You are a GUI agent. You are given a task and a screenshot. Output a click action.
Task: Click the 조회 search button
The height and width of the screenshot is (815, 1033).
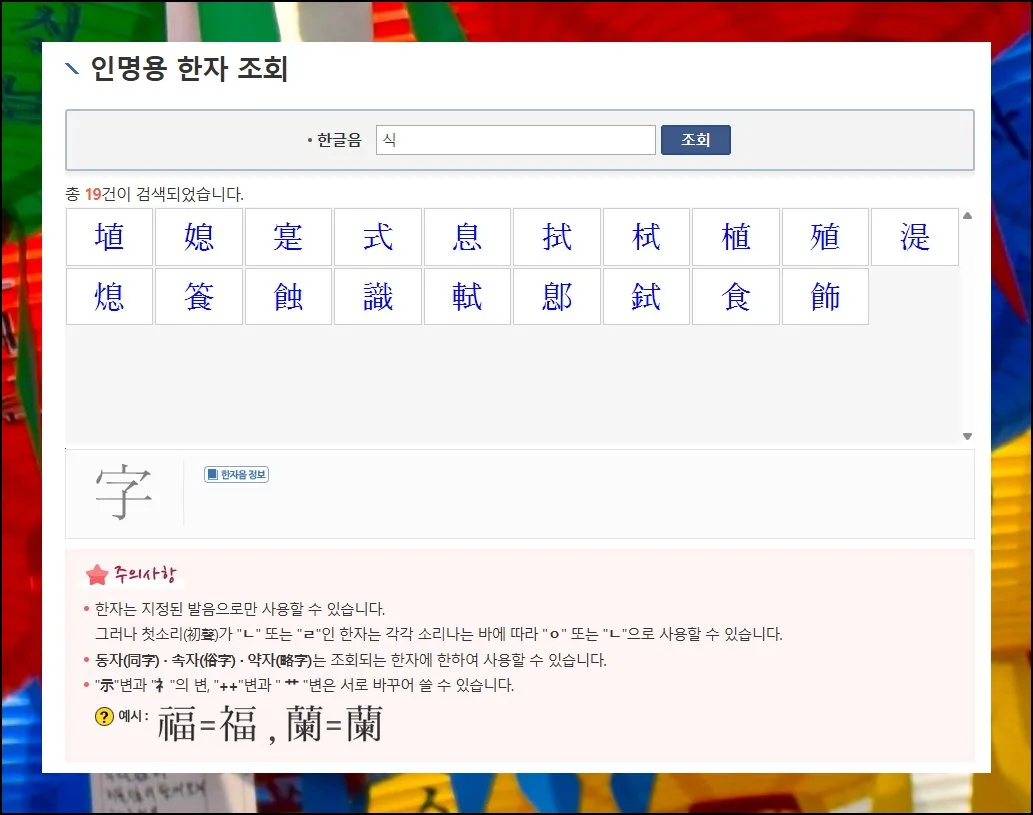point(695,140)
